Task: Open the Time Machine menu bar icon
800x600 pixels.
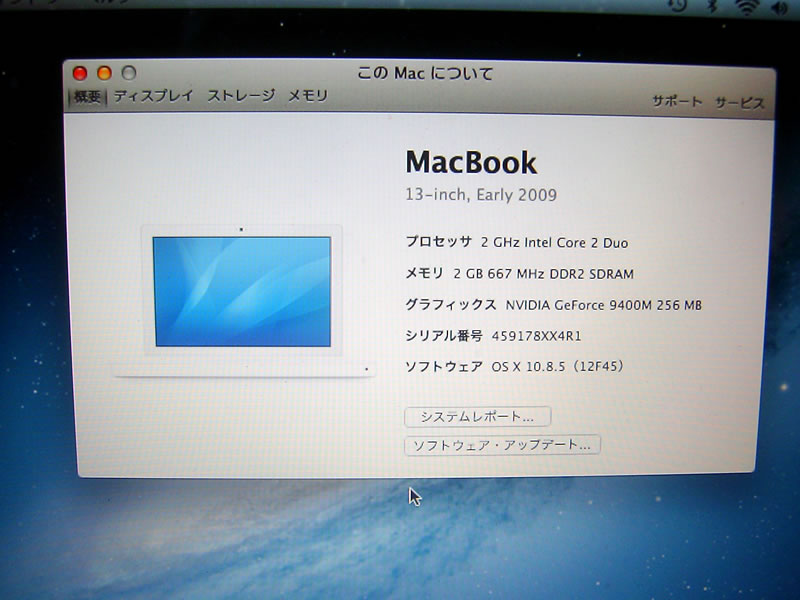Action: coord(679,5)
